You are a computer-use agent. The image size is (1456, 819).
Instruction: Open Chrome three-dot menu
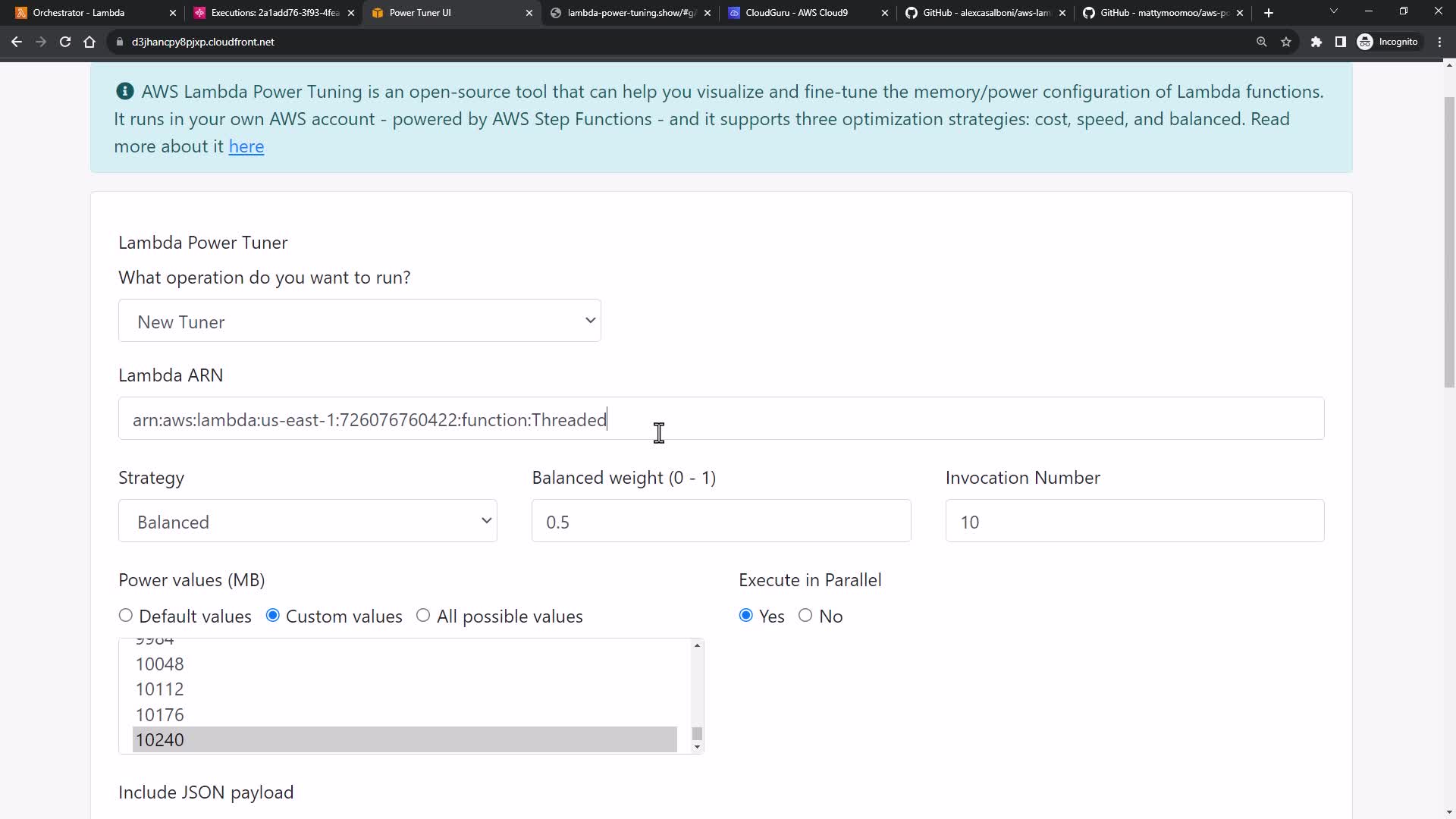(1440, 42)
